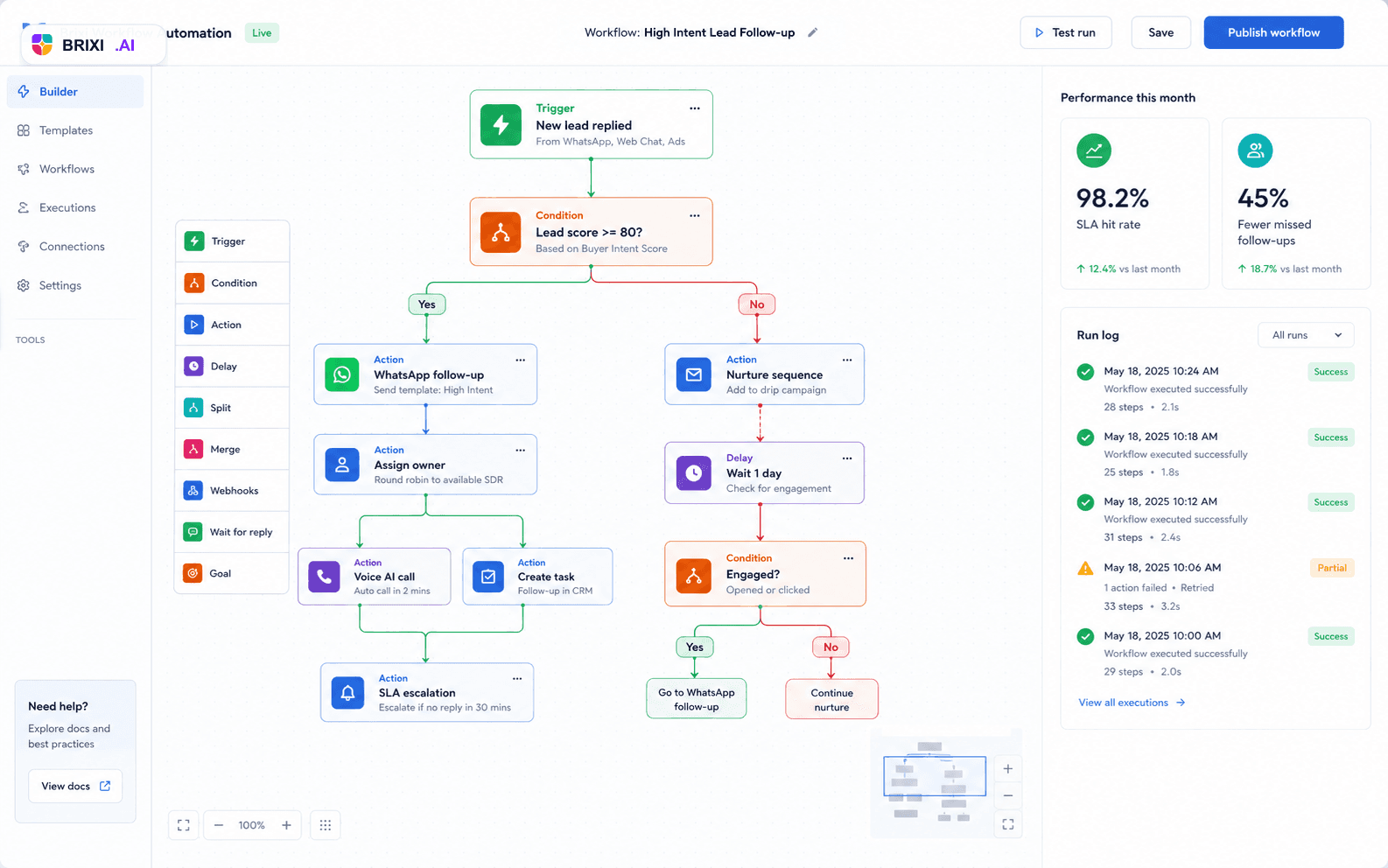The height and width of the screenshot is (868, 1388).
Task: Click the No branch label under Engaged?
Action: (831, 647)
